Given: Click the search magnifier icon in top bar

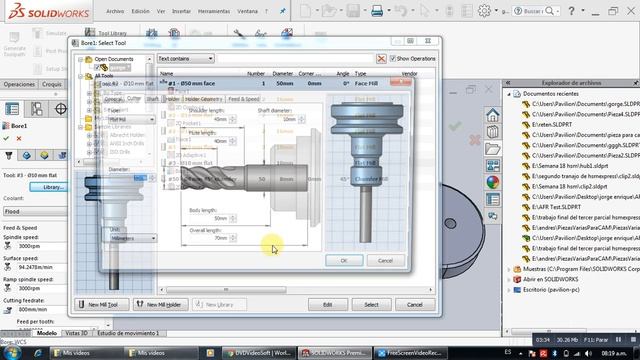Looking at the screenshot, I should (550, 11).
